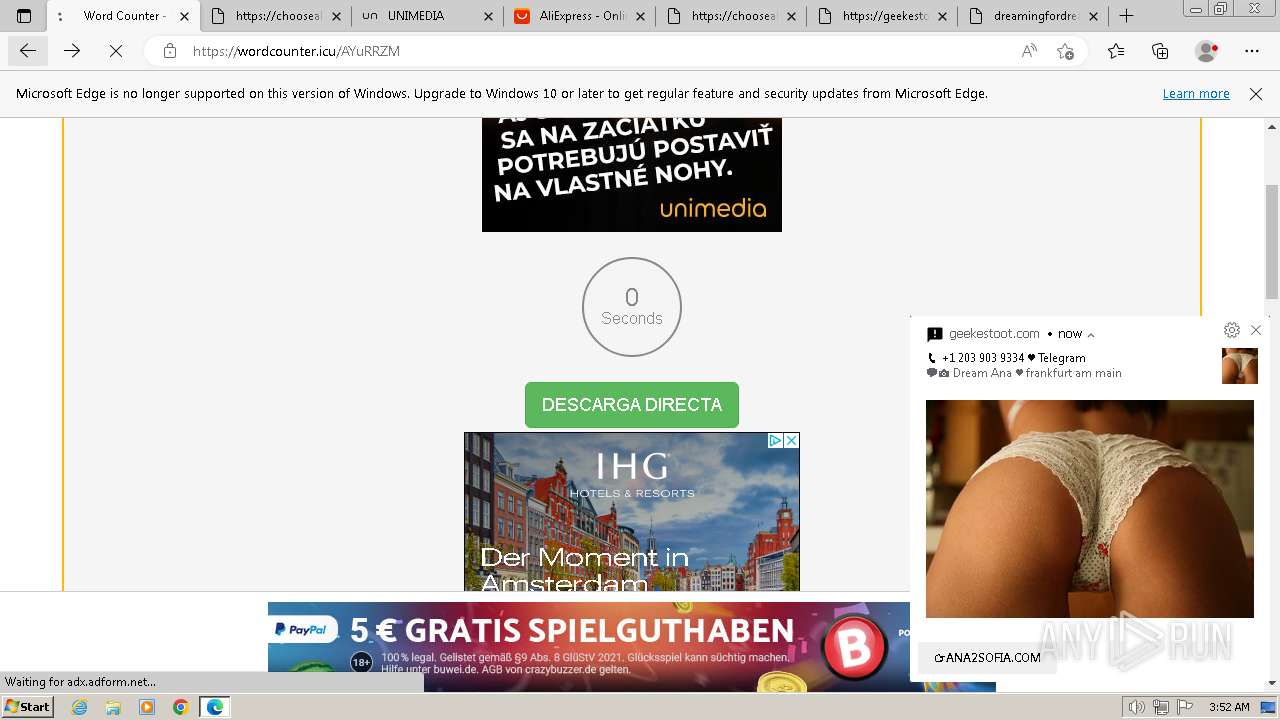The width and height of the screenshot is (1280, 720).
Task: Select Edge browser in taskbar
Action: [214, 707]
